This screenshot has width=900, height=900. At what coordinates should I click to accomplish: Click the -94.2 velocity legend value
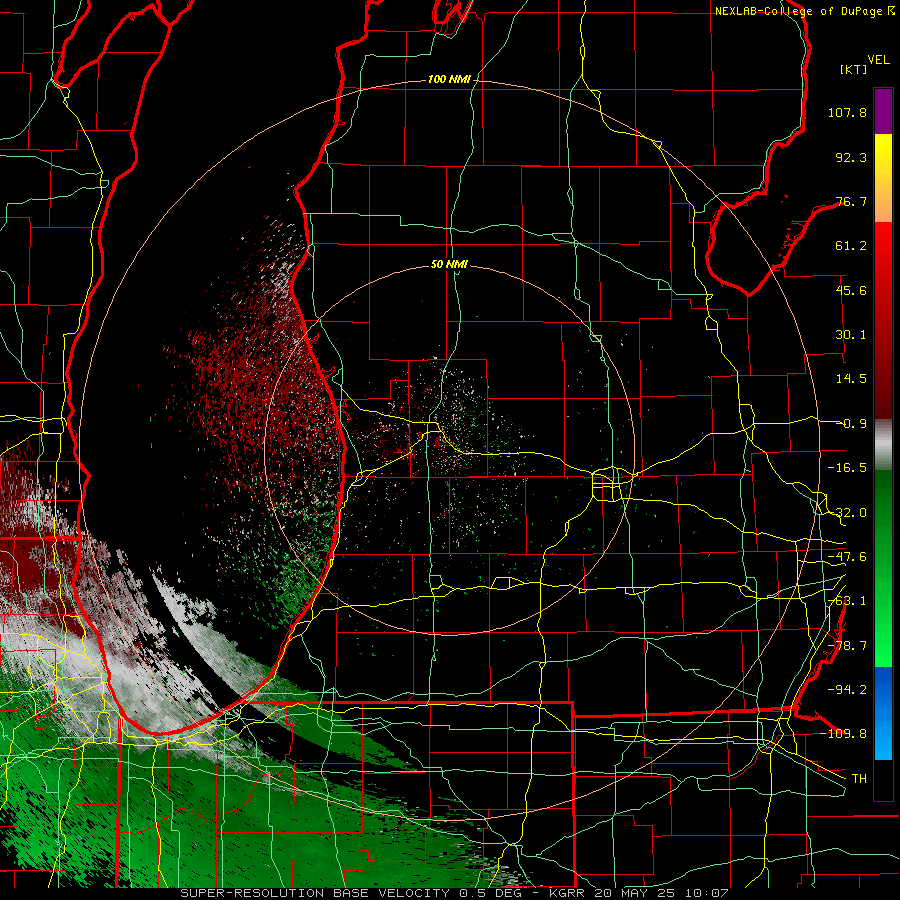tap(847, 690)
